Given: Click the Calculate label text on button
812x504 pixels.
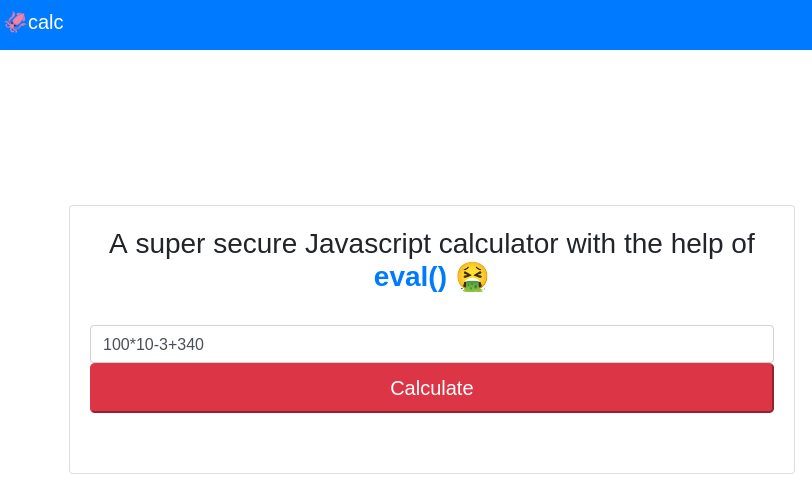Looking at the screenshot, I should (x=431, y=388).
